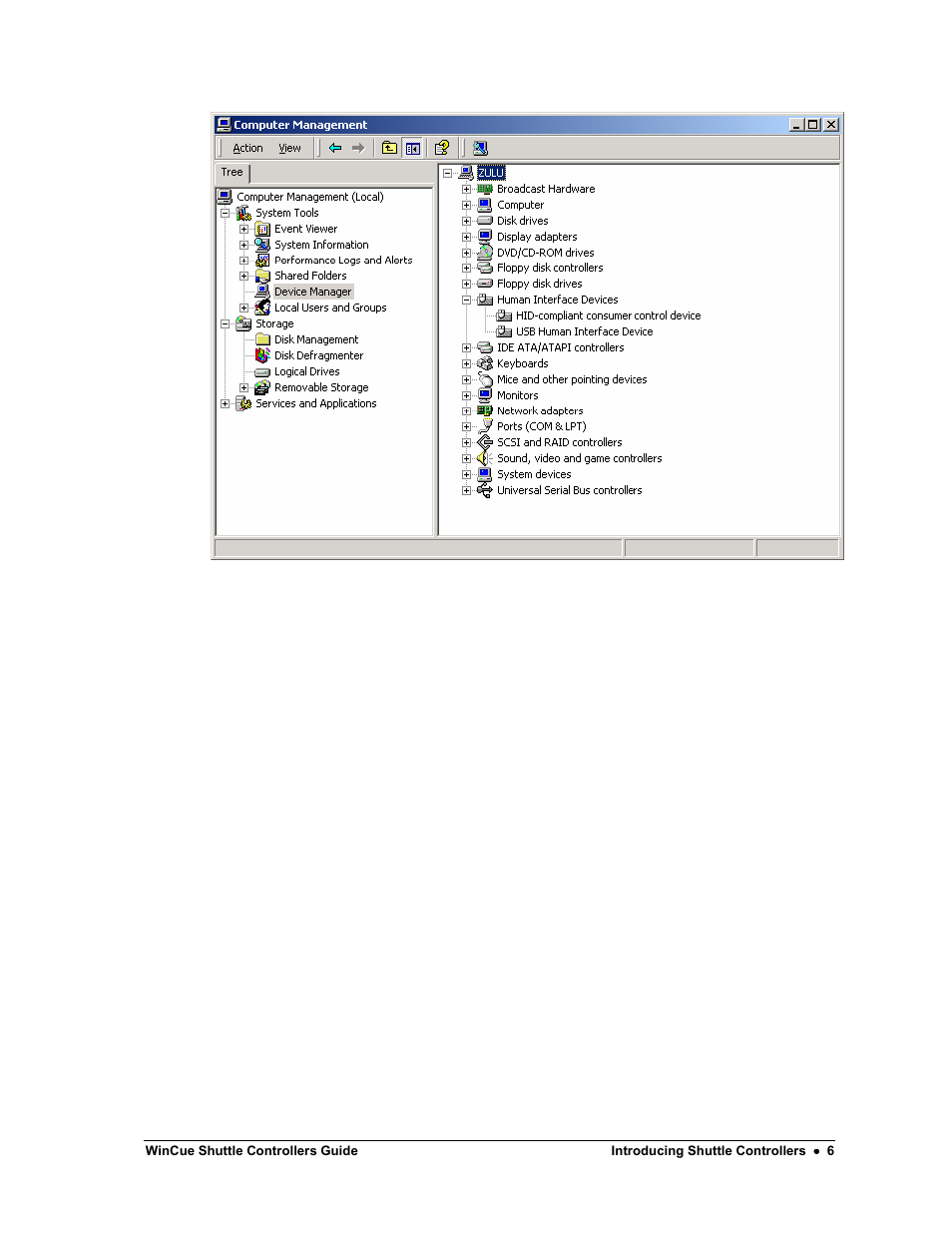
Task: Click the Back arrow toolbar icon
Action: point(335,148)
